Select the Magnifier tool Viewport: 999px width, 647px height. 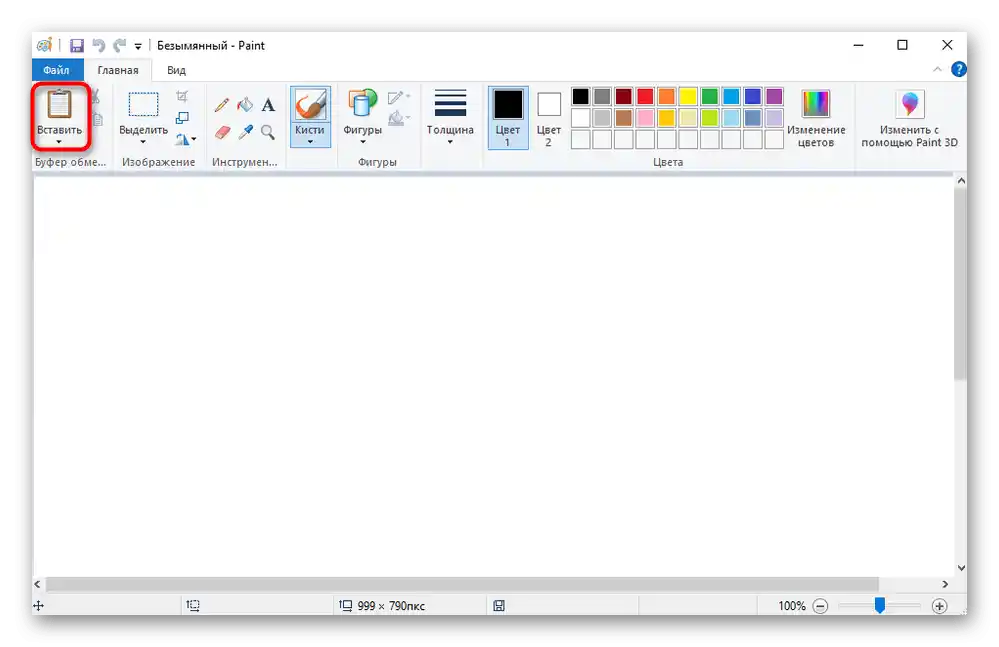coord(268,132)
